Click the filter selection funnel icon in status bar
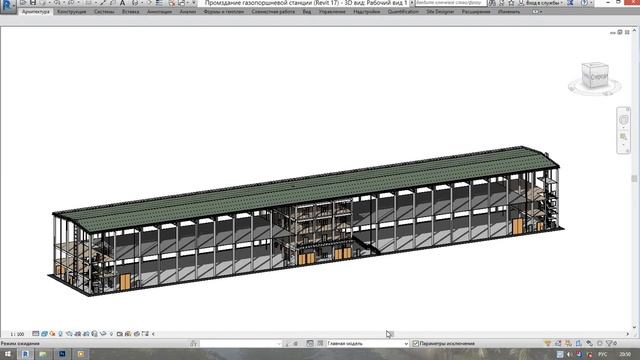 click(610, 344)
